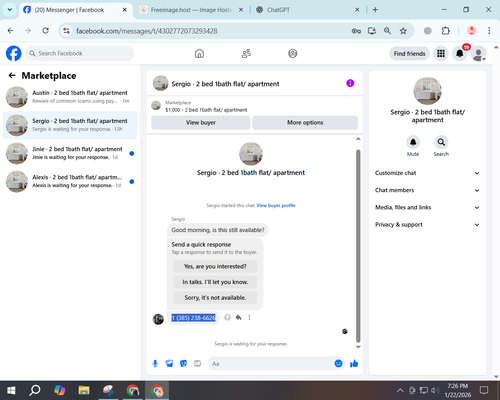Click Find friends button
This screenshot has height=400, width=500.
(409, 53)
